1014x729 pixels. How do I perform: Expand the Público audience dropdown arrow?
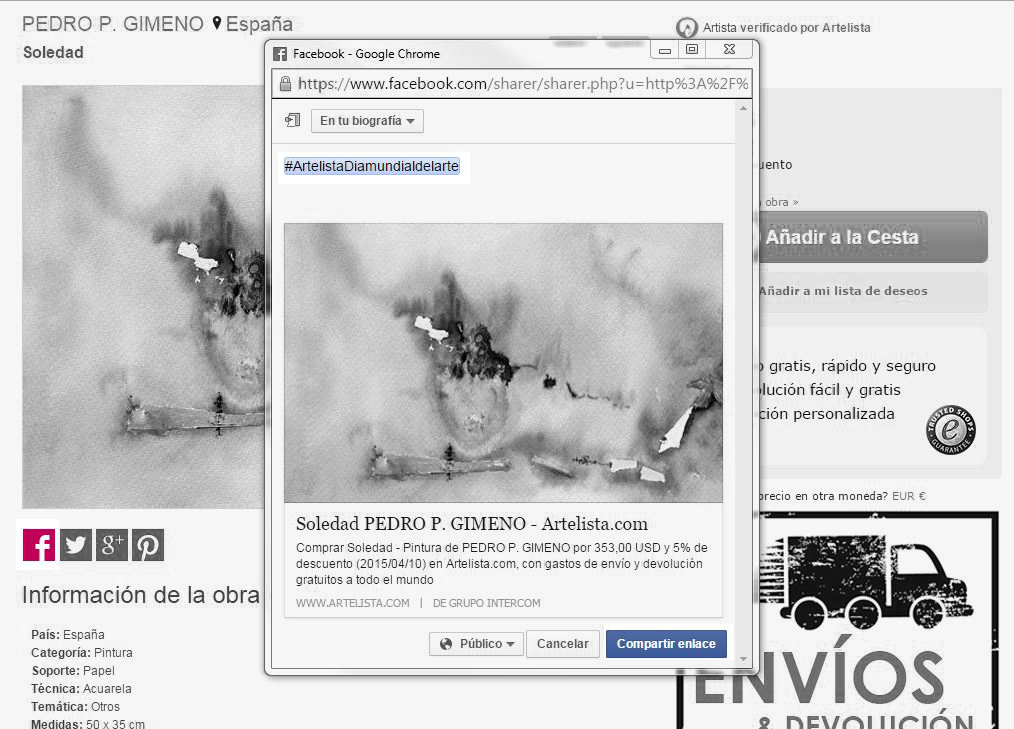pos(510,645)
